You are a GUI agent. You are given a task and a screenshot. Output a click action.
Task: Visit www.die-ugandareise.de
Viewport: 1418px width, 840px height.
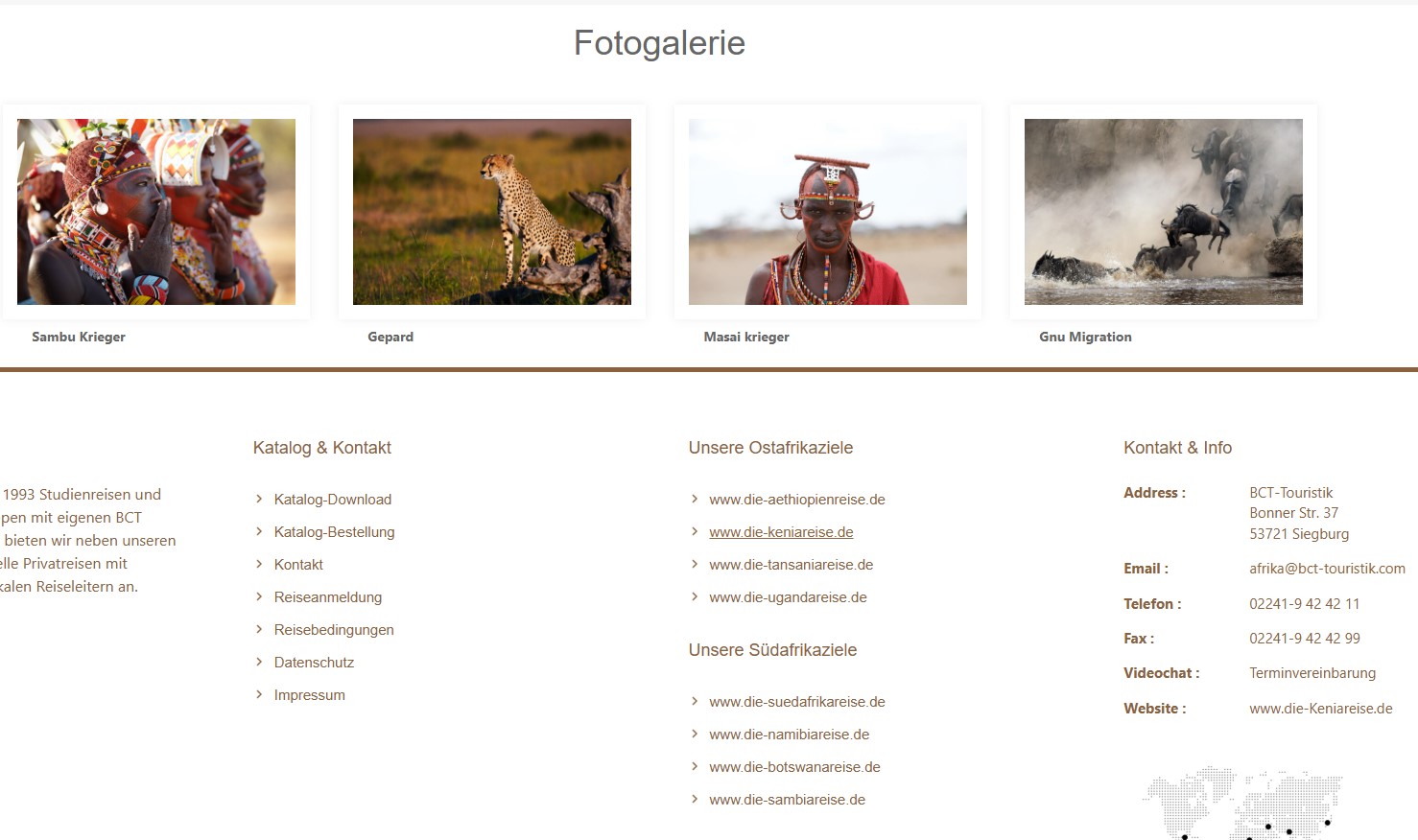coord(788,597)
